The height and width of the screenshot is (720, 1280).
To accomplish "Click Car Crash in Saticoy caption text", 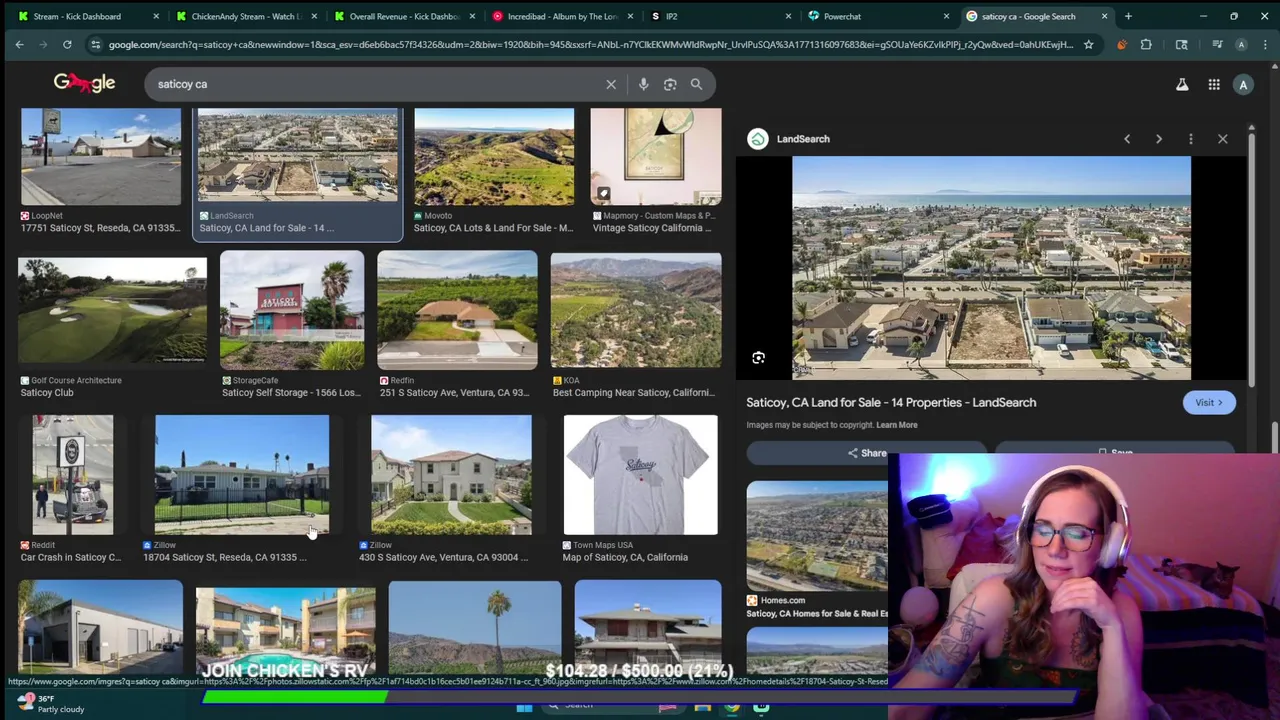I will click(x=71, y=557).
